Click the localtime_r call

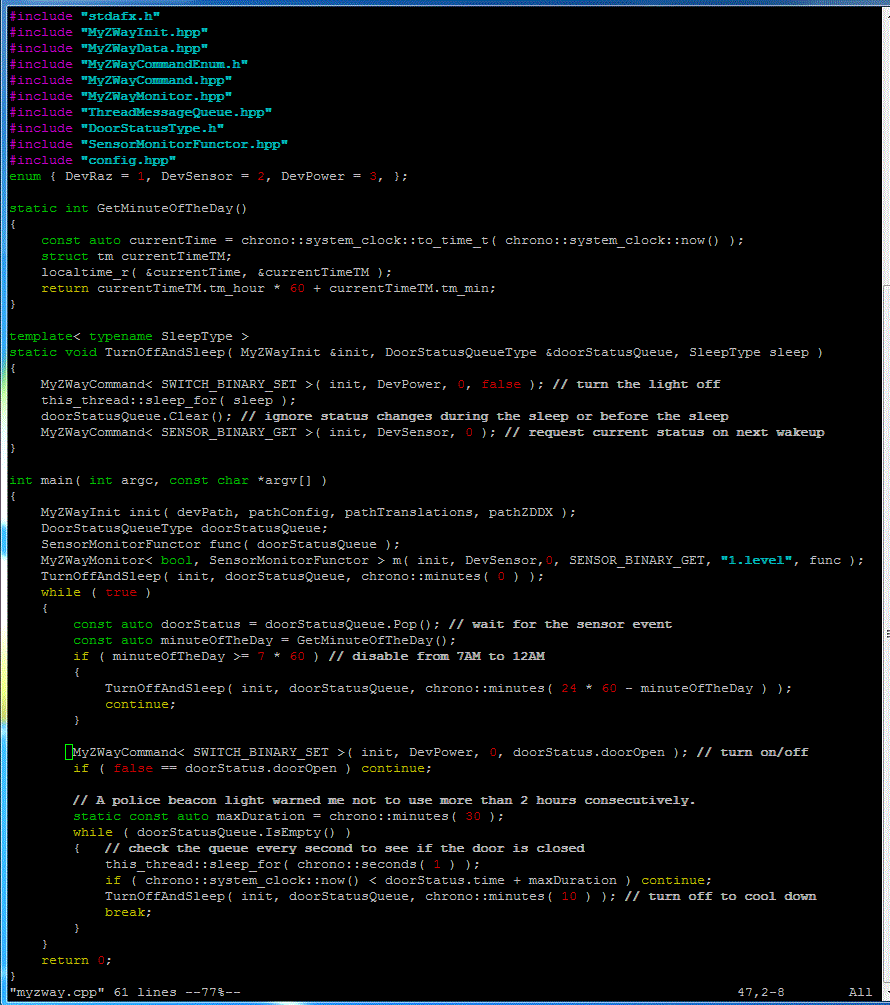[x=216, y=272]
